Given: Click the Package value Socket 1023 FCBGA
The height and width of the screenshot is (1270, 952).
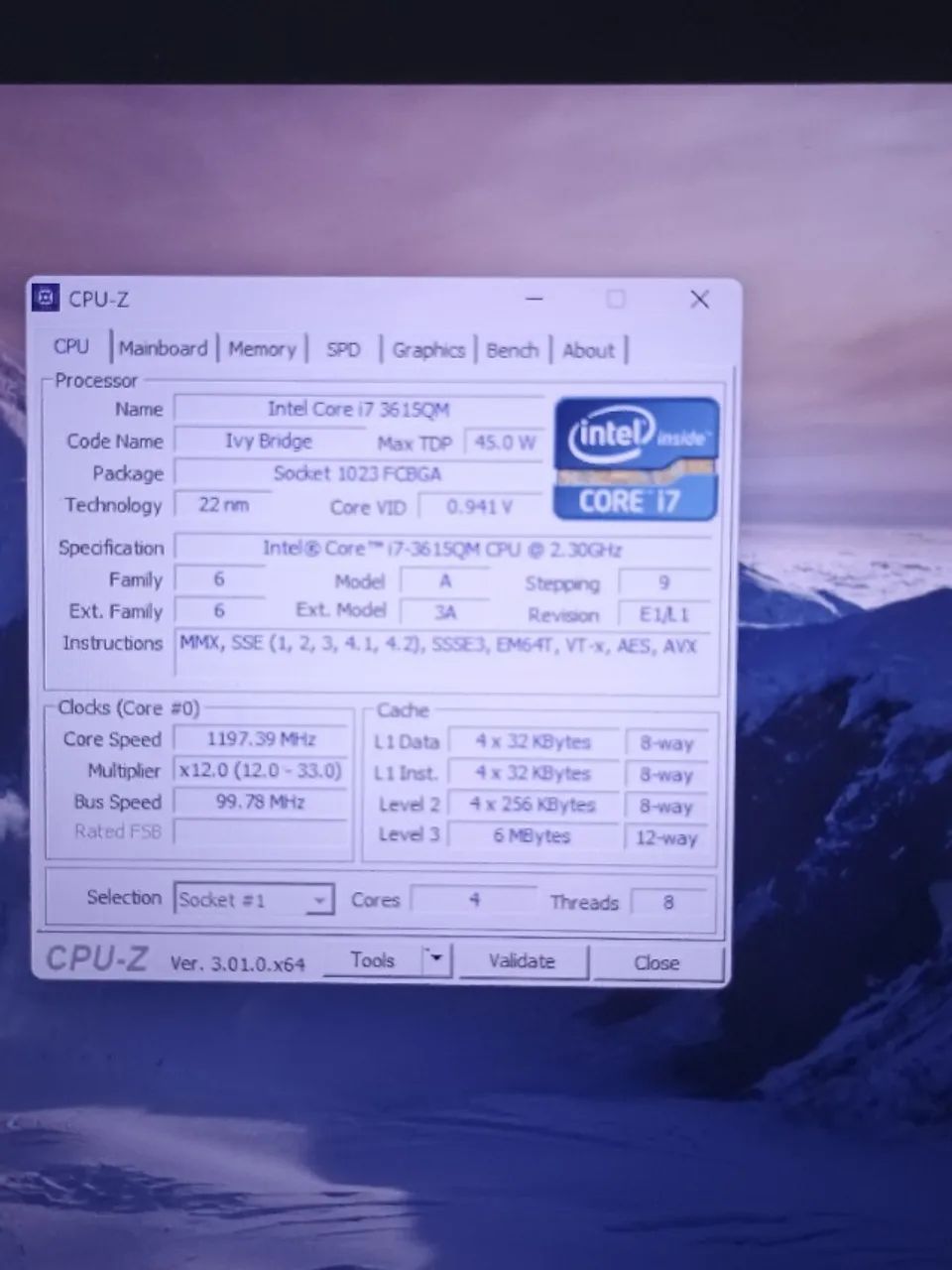Looking at the screenshot, I should 358,473.
